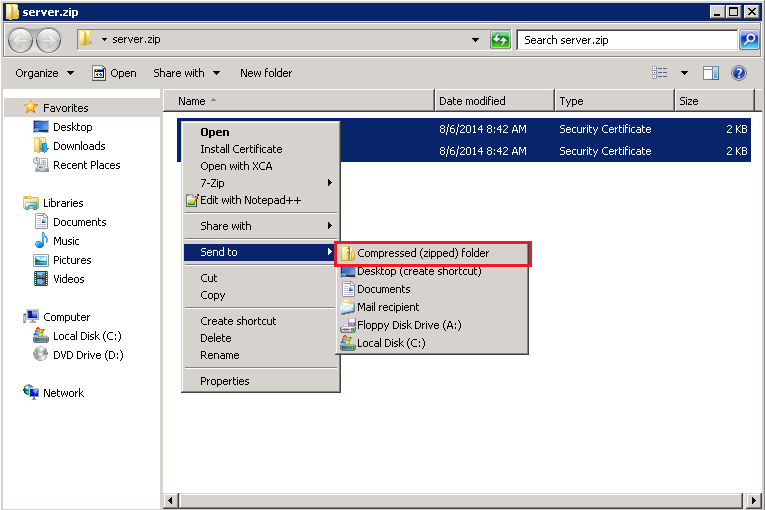The height and width of the screenshot is (510, 765).
Task: Click Install Certificate in context menu
Action: pyautogui.click(x=241, y=149)
